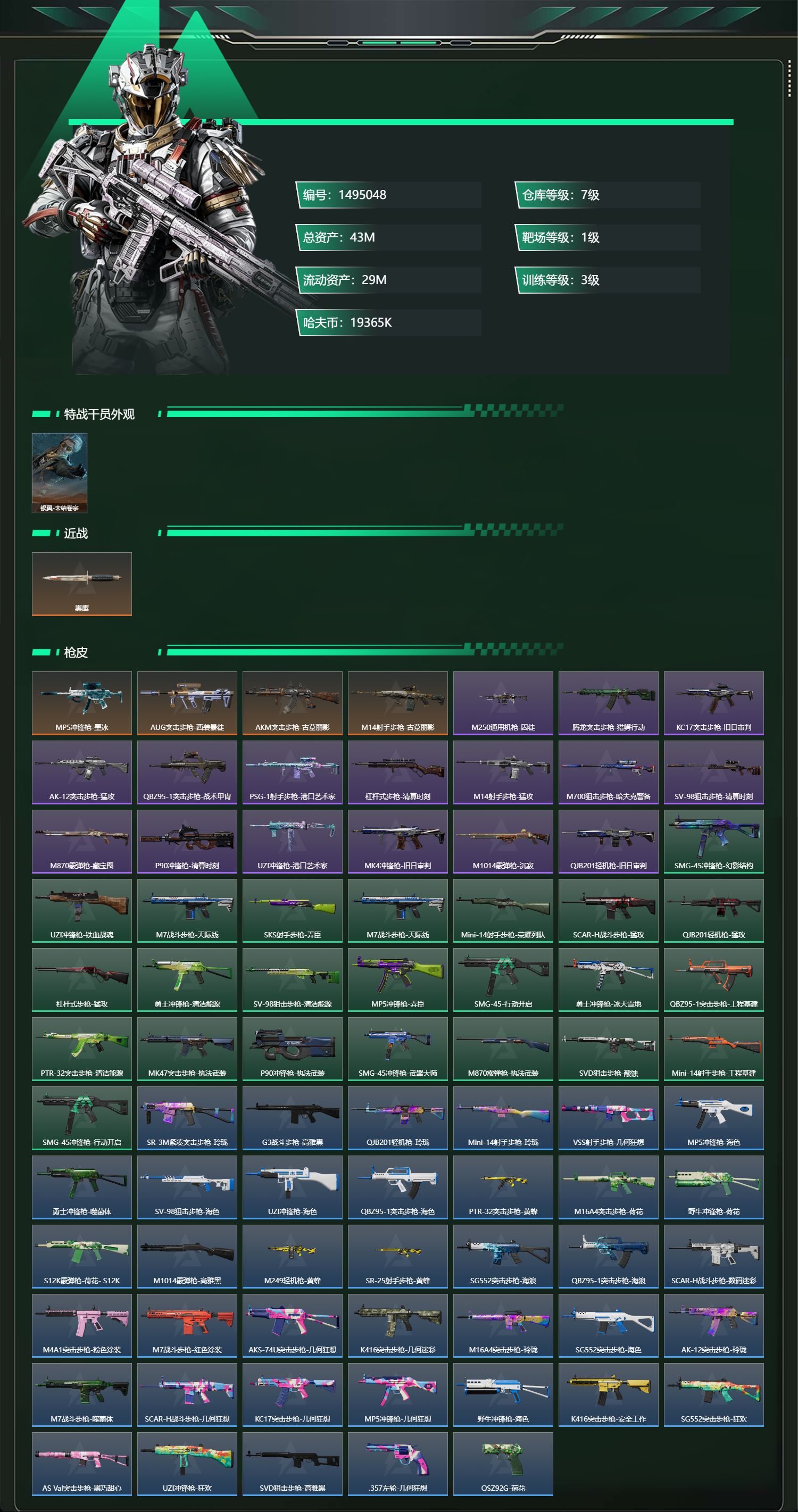Choose the UZI冲锋枪-海色 skin card

click(x=292, y=1187)
